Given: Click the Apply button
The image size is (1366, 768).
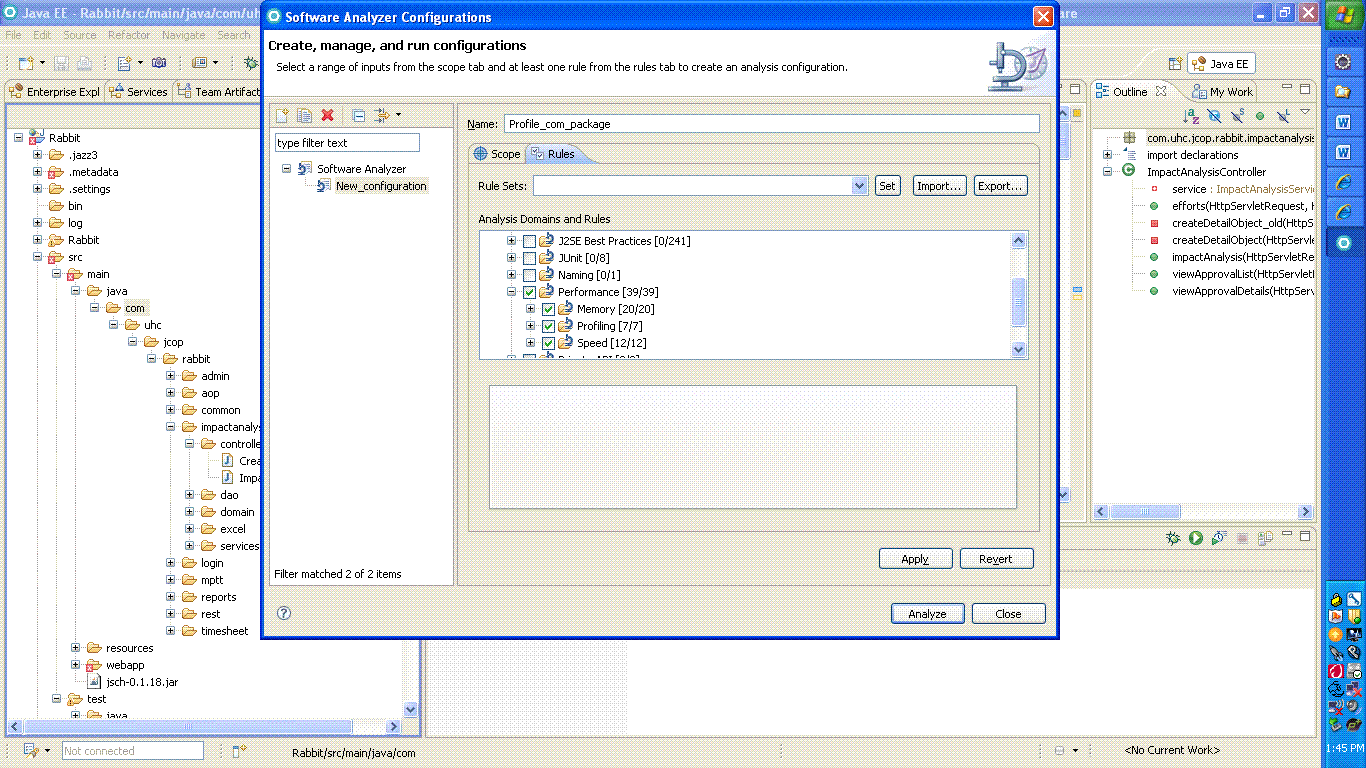Looking at the screenshot, I should pyautogui.click(x=915, y=559).
